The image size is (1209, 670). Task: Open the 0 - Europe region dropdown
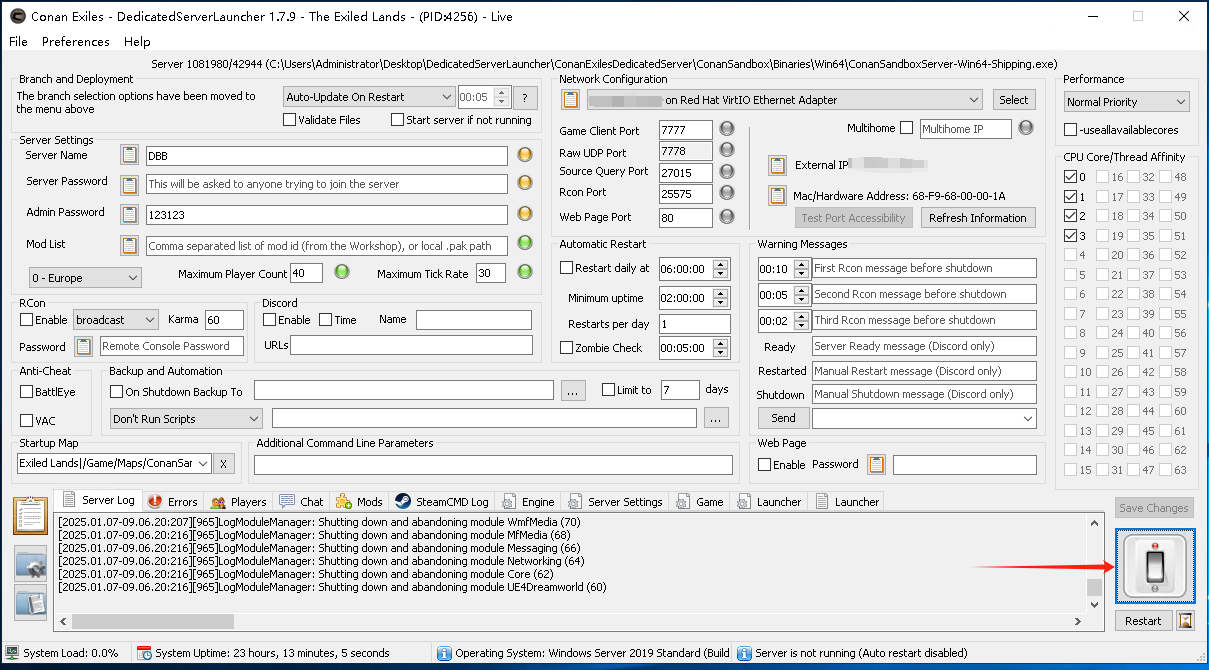point(85,277)
